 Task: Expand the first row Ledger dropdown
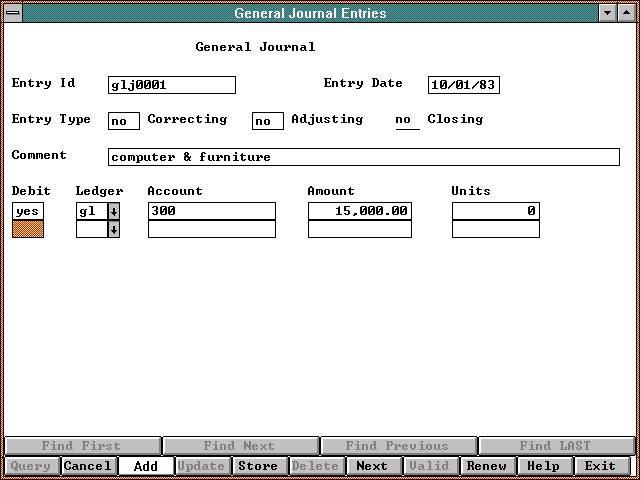[114, 211]
